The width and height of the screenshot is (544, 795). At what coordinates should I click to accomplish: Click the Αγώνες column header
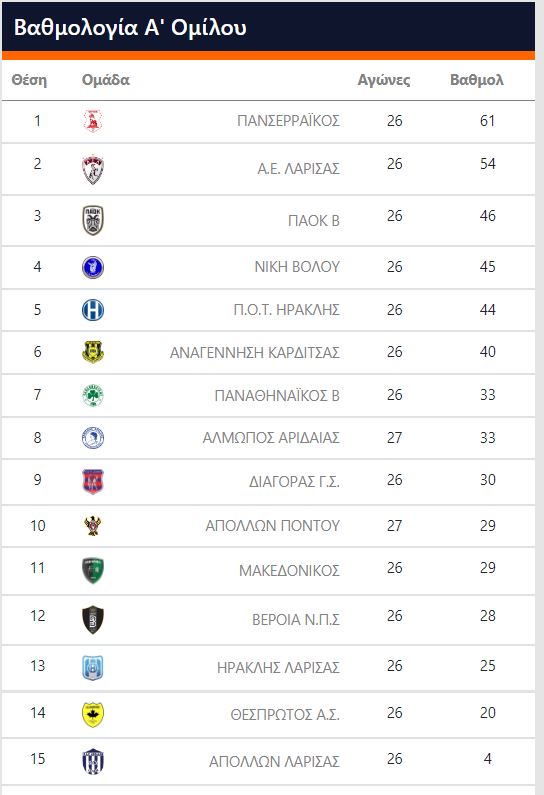point(384,80)
